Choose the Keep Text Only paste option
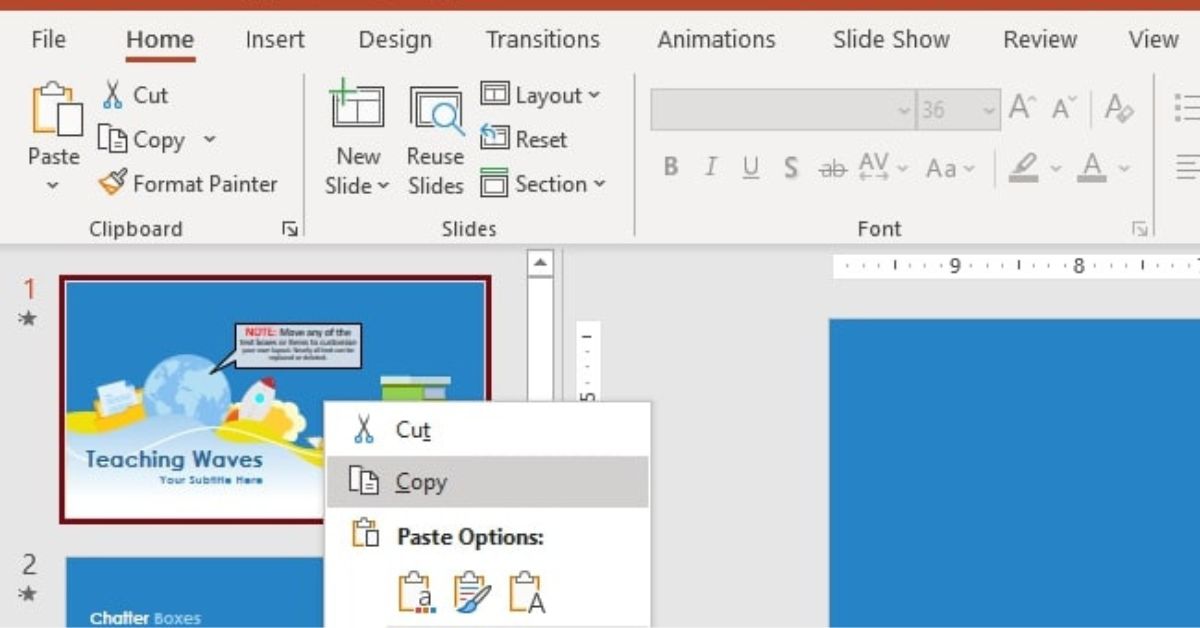 pos(524,594)
